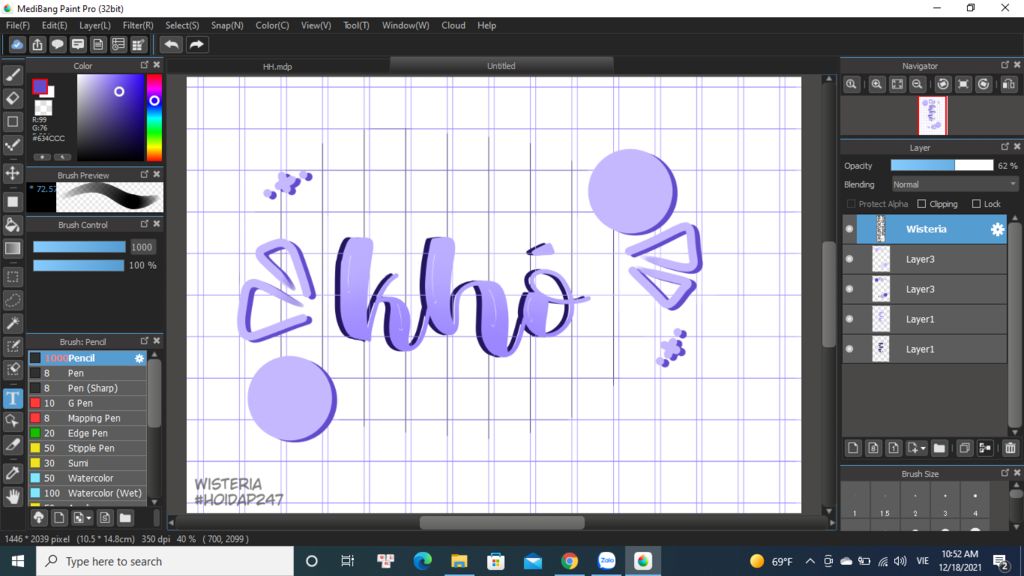Viewport: 1024px width, 576px height.
Task: Zoom in via Navigator icon
Action: (x=876, y=84)
